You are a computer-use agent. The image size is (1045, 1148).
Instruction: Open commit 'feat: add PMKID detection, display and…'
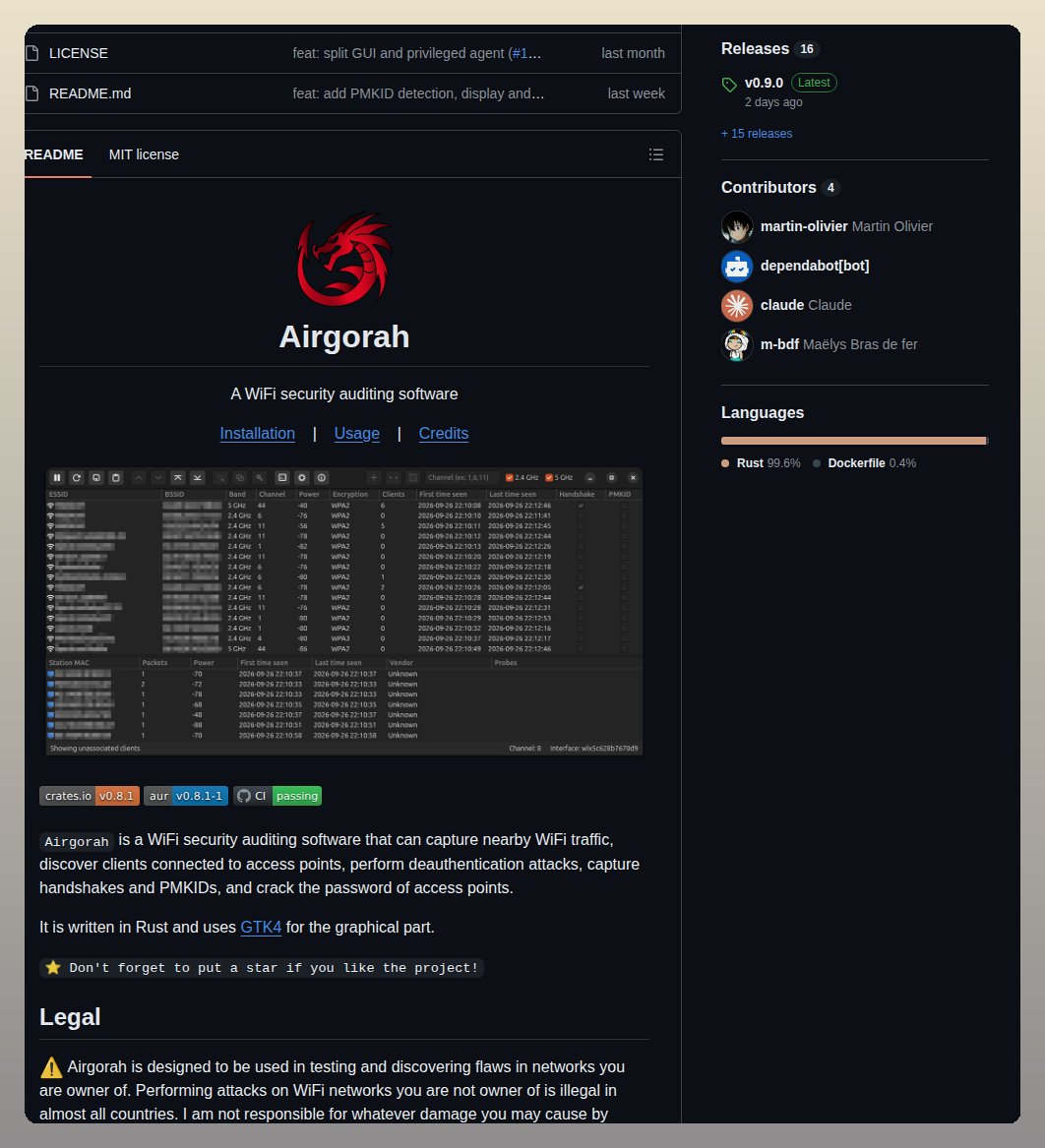click(418, 93)
